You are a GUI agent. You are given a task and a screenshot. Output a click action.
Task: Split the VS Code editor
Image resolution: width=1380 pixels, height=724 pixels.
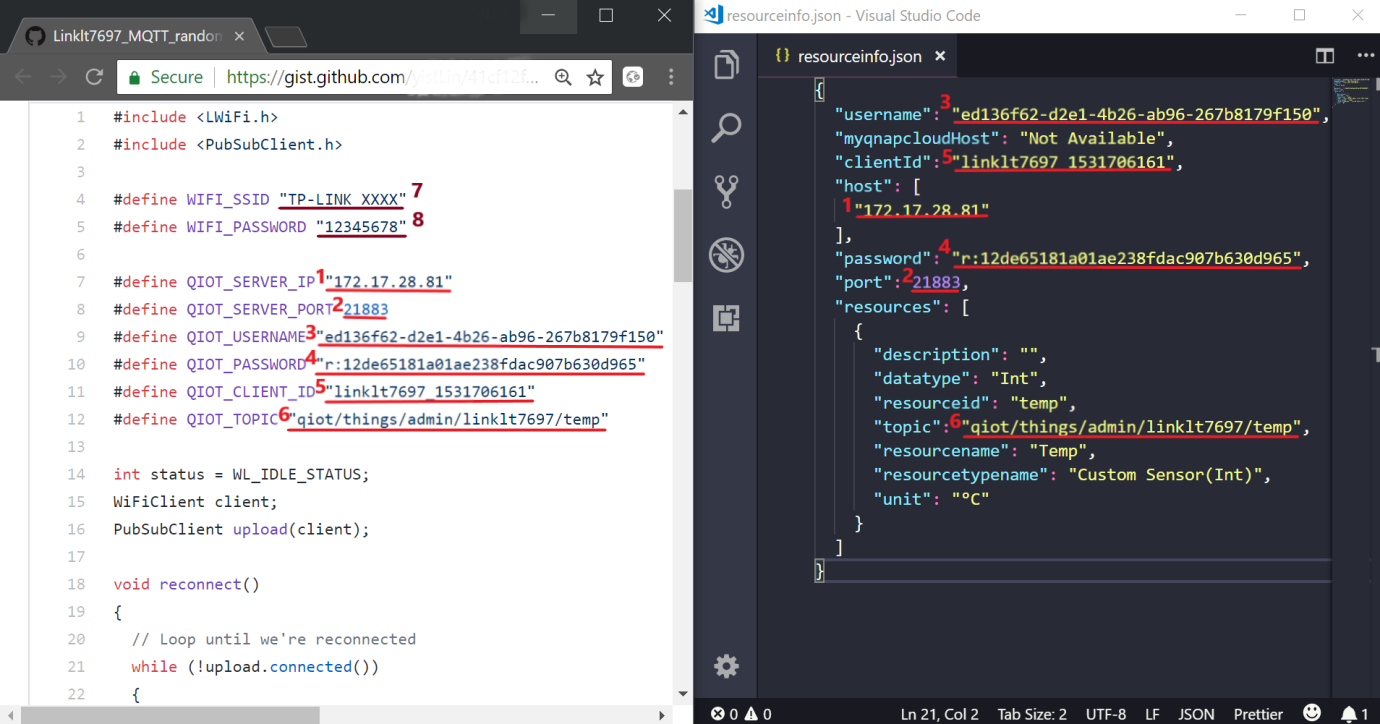click(1325, 57)
